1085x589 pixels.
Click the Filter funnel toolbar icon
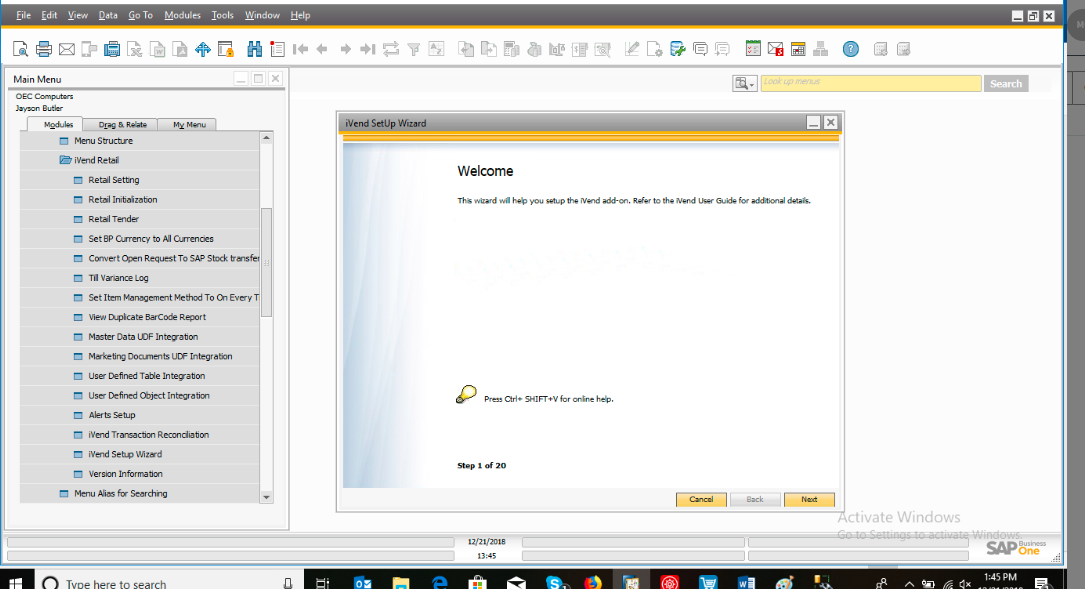tap(414, 49)
